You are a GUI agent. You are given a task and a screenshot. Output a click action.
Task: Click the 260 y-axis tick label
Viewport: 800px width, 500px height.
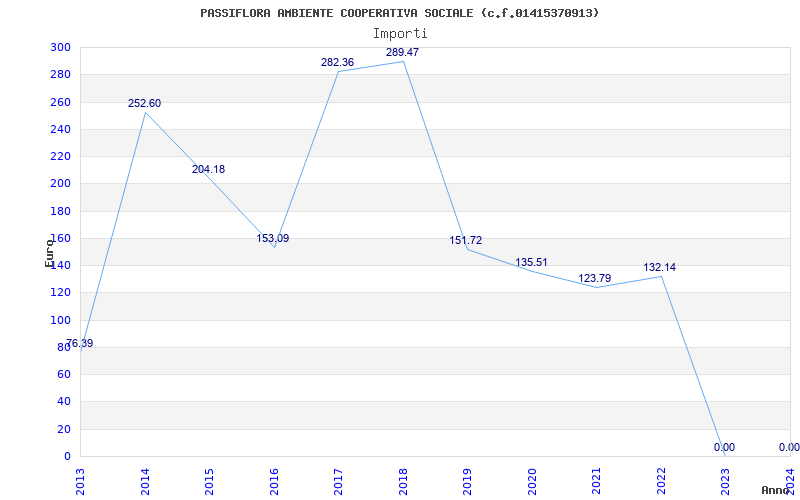click(x=60, y=102)
